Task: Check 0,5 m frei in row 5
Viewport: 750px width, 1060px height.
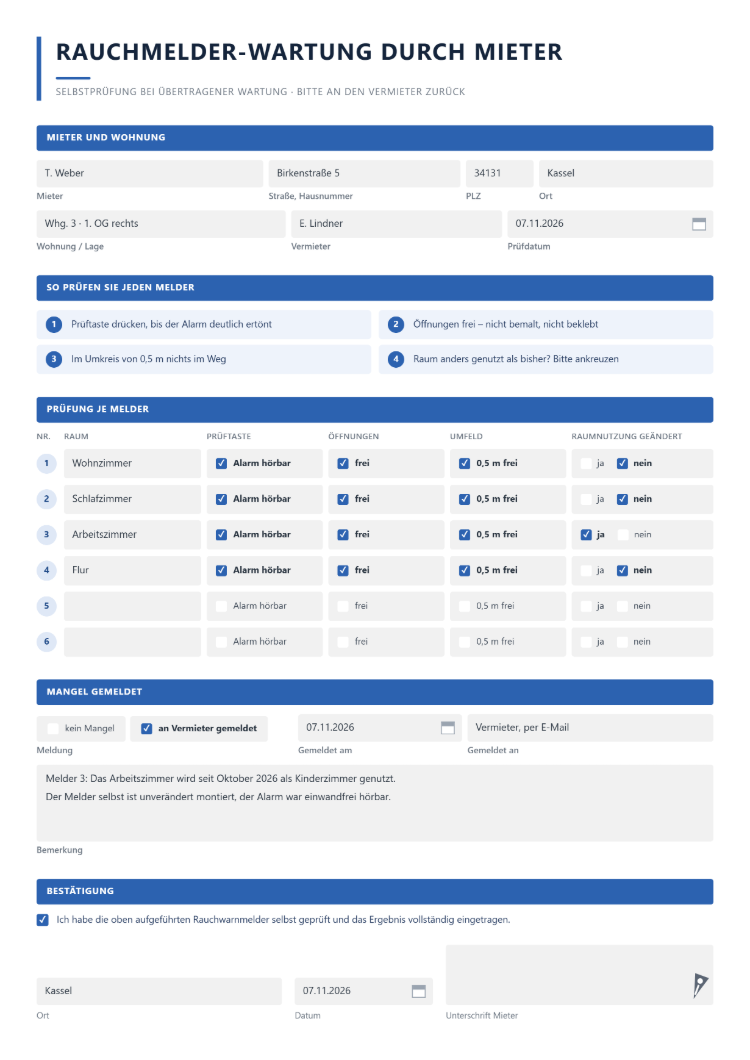Action: (x=465, y=606)
